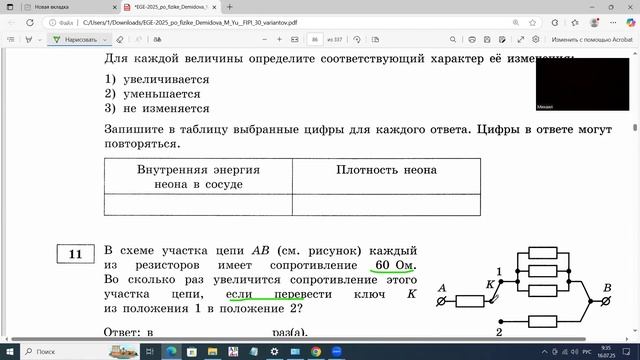The image size is (640, 360).
Task: Click the fit to width icon
Action: coord(295,40)
